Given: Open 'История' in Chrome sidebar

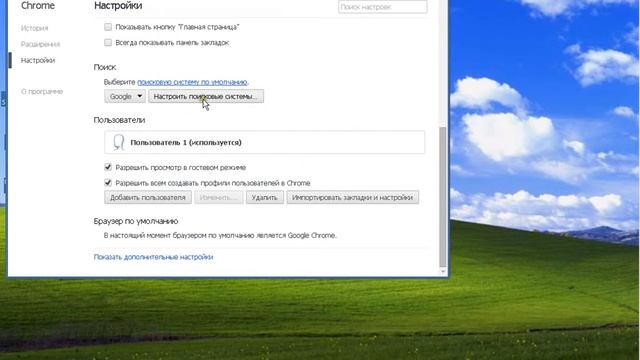Looking at the screenshot, I should coord(34,28).
